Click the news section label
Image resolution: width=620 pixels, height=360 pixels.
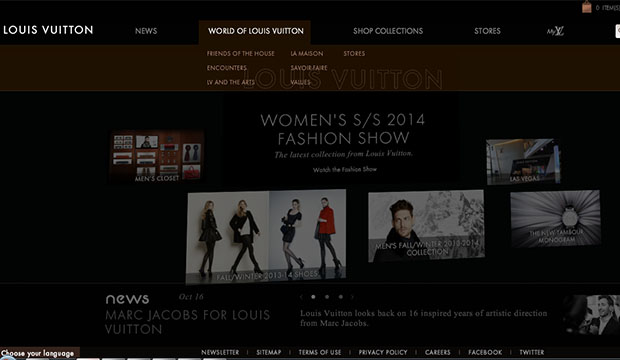[127, 299]
